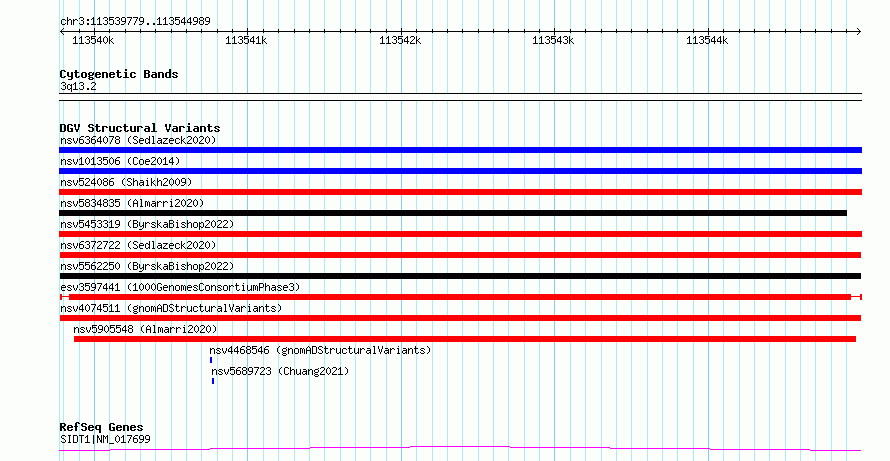Click the RefSeq Genes track title

[x=102, y=427]
